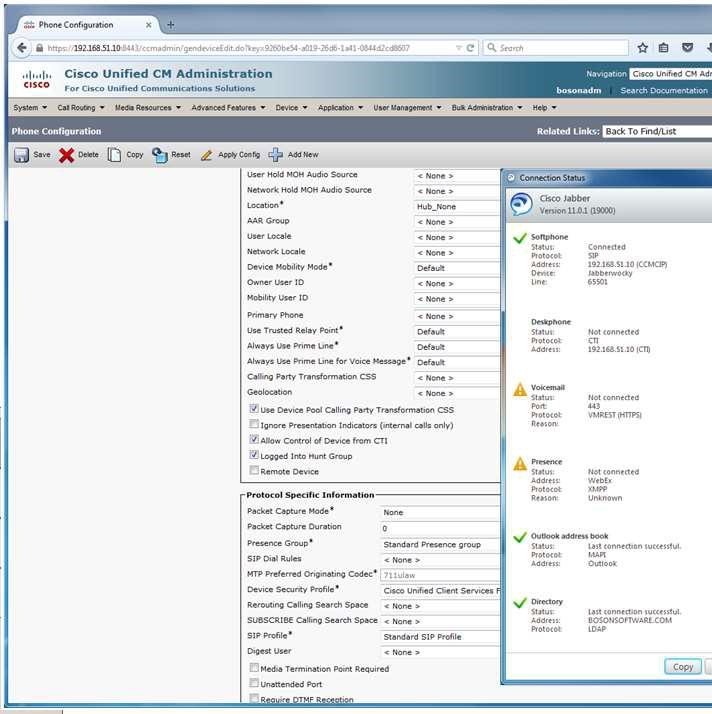
Task: Reload the page with refresh icon
Action: click(x=470, y=48)
